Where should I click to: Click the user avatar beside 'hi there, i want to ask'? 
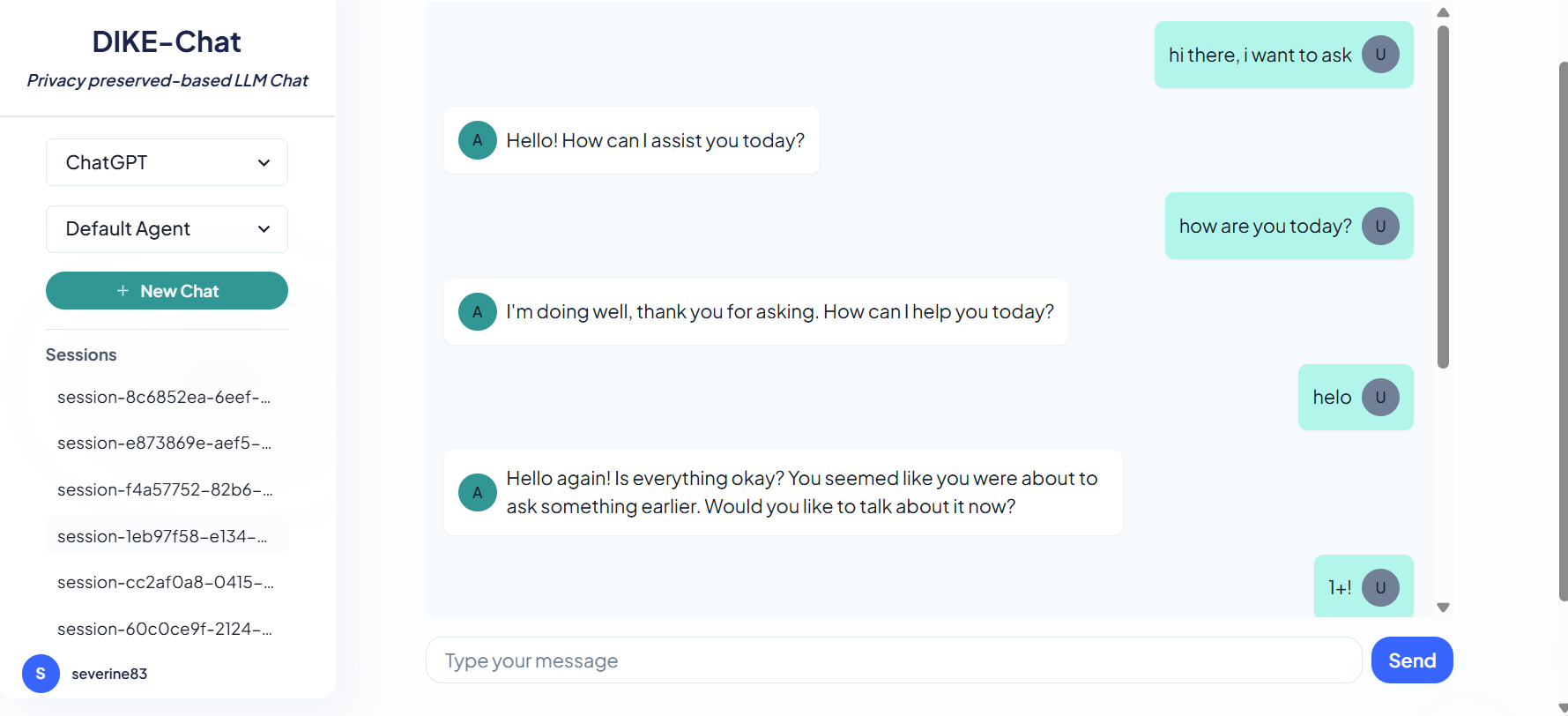1380,55
